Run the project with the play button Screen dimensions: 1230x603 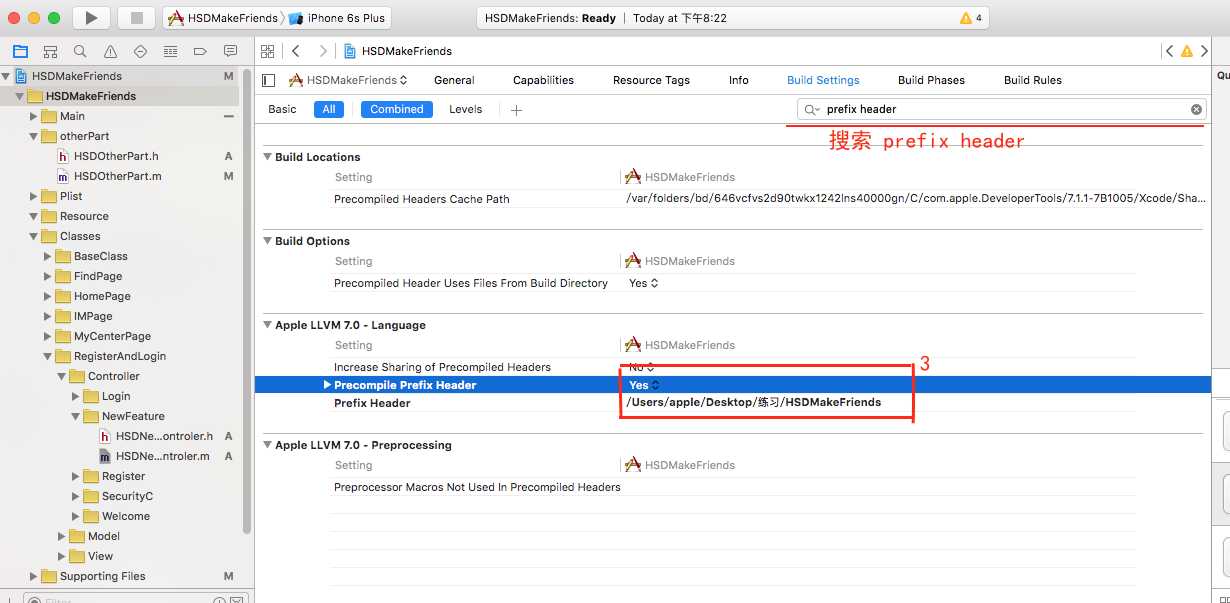coord(91,18)
